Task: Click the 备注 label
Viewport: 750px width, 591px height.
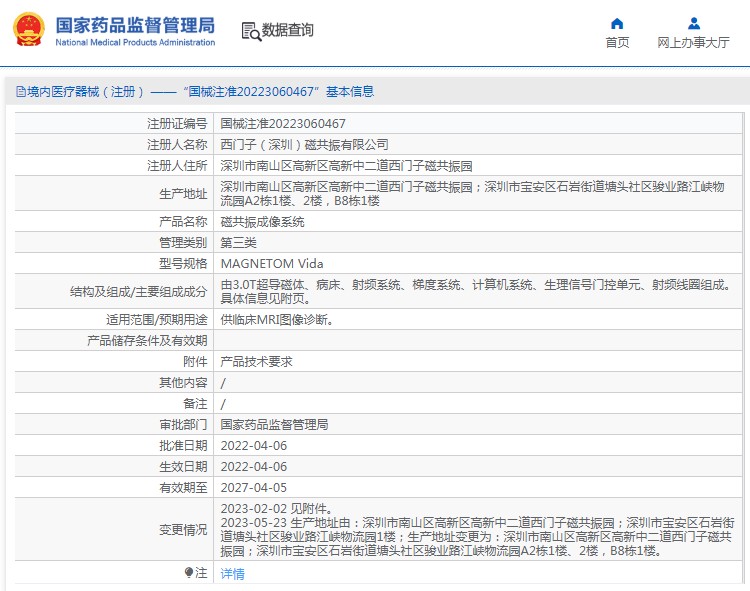Action: click(195, 404)
